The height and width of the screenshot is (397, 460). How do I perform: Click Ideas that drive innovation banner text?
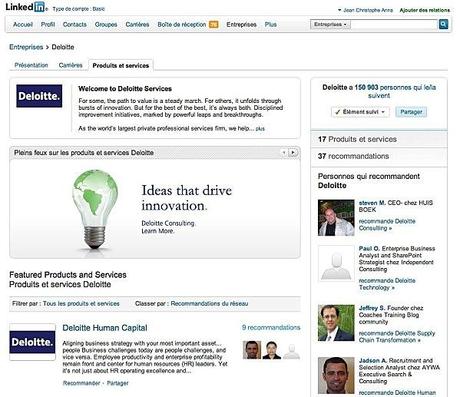(x=187, y=198)
